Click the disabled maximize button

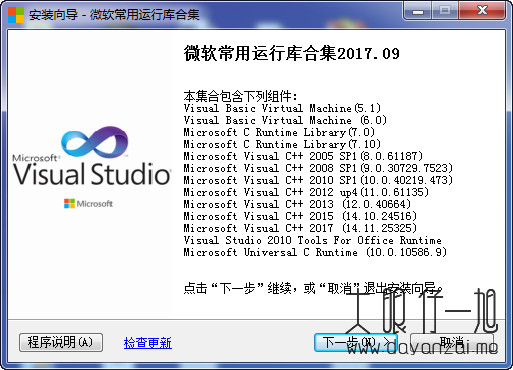445,11
